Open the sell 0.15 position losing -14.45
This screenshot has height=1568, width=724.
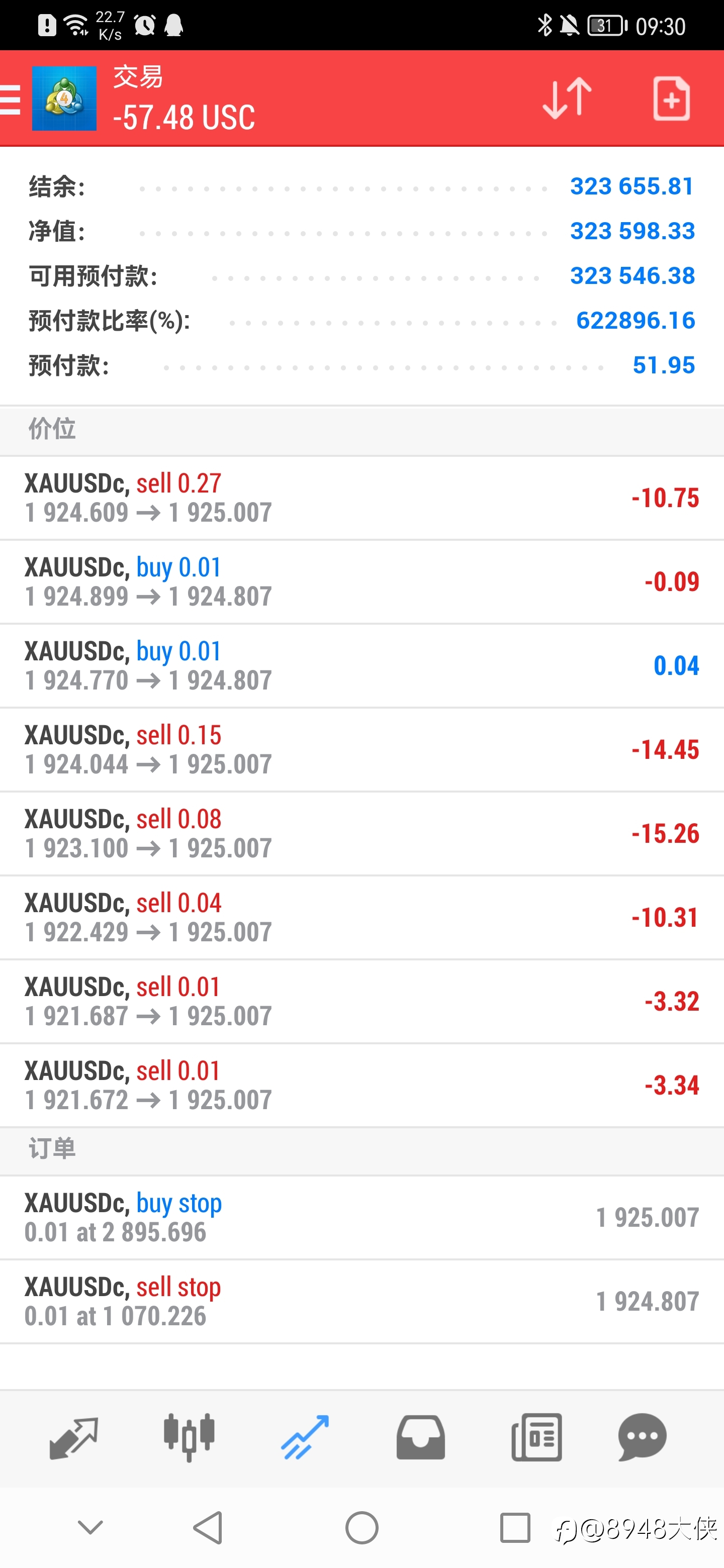point(361,750)
